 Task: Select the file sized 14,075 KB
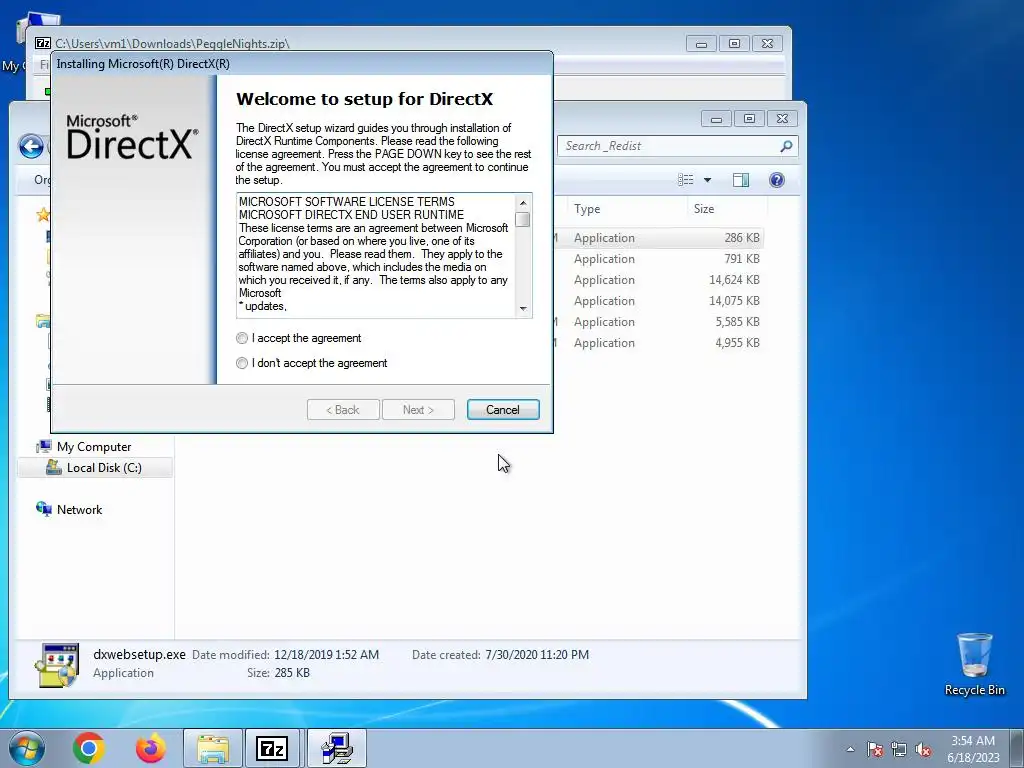pos(660,300)
